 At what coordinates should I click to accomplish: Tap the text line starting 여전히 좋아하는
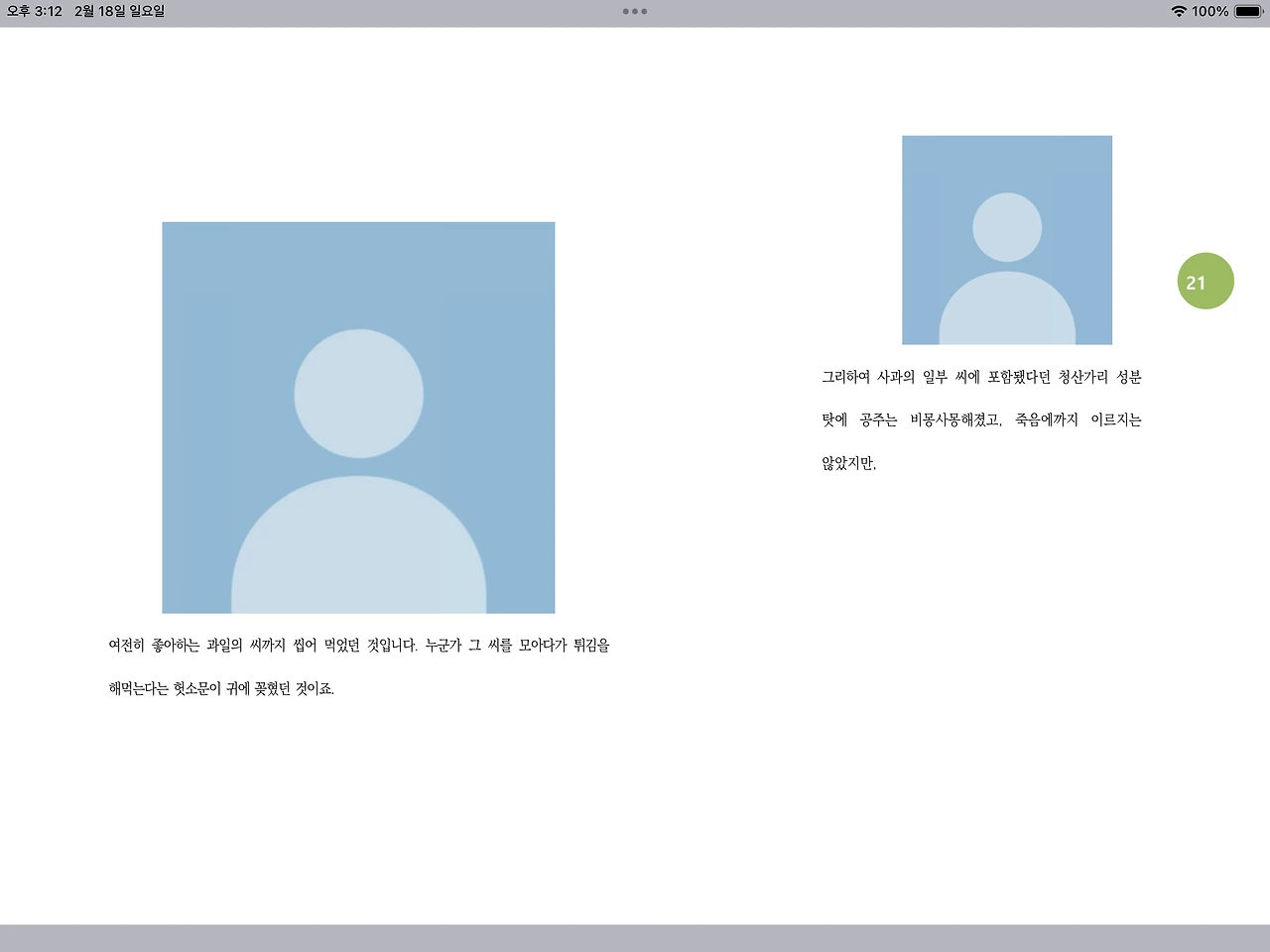click(359, 646)
